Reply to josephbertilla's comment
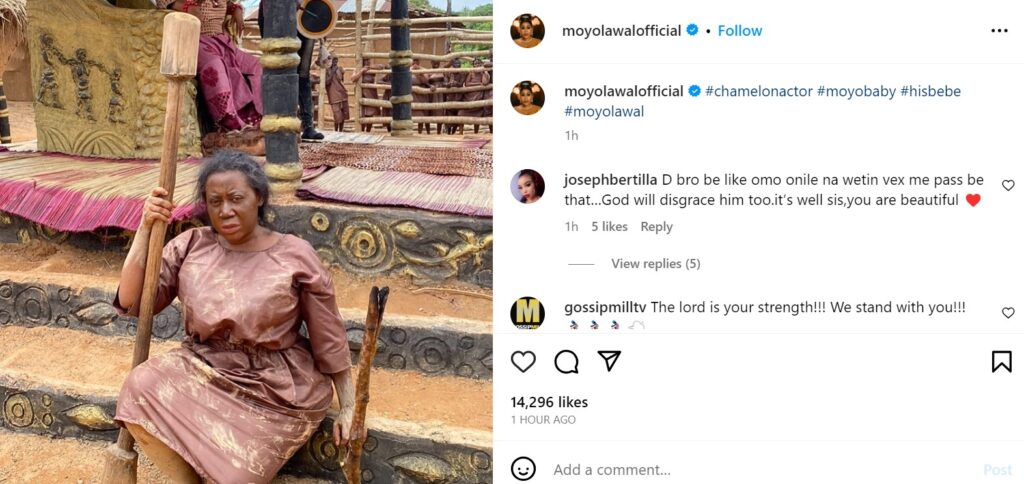 (x=656, y=227)
